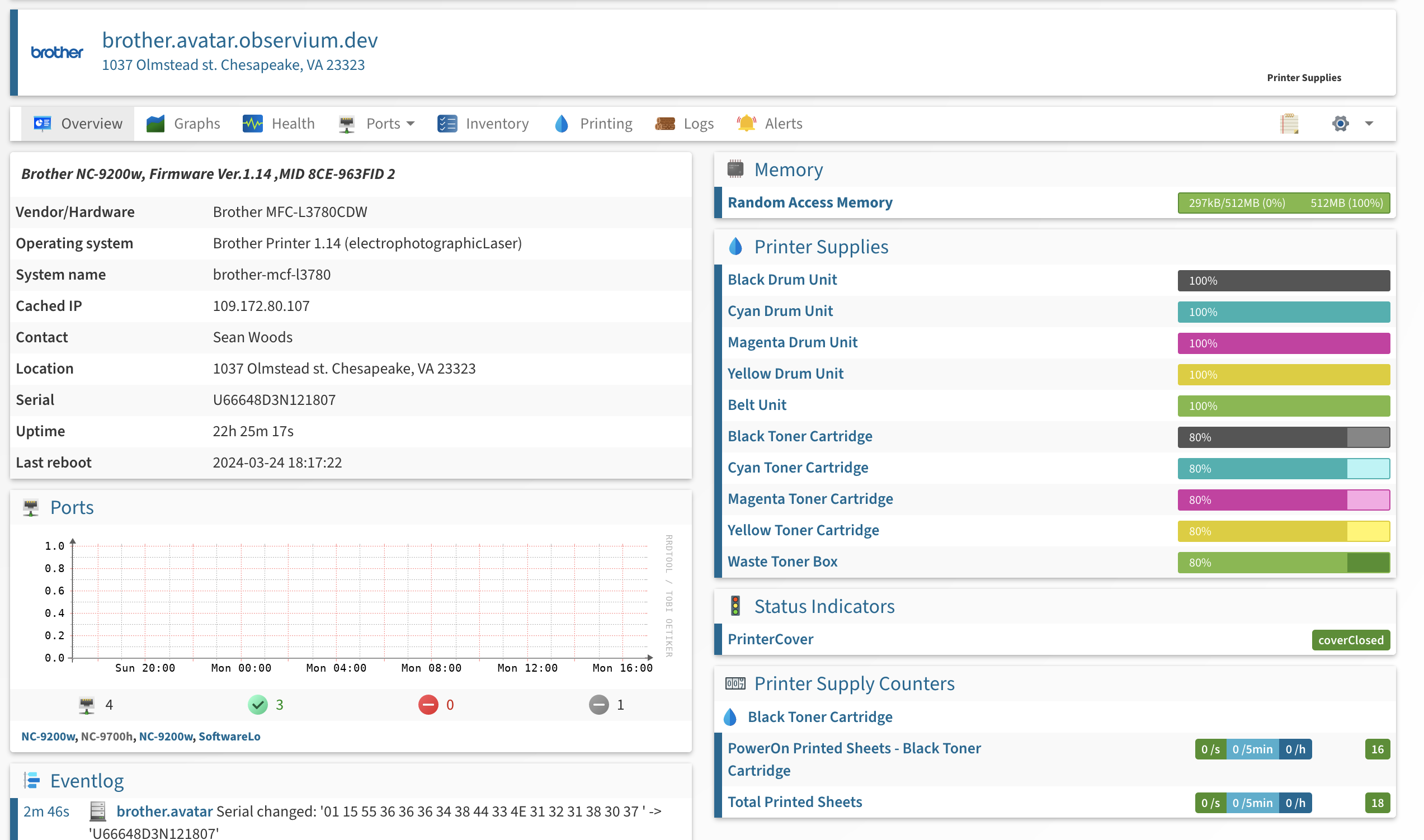Open the Yellow Drum Unit link

[786, 374]
